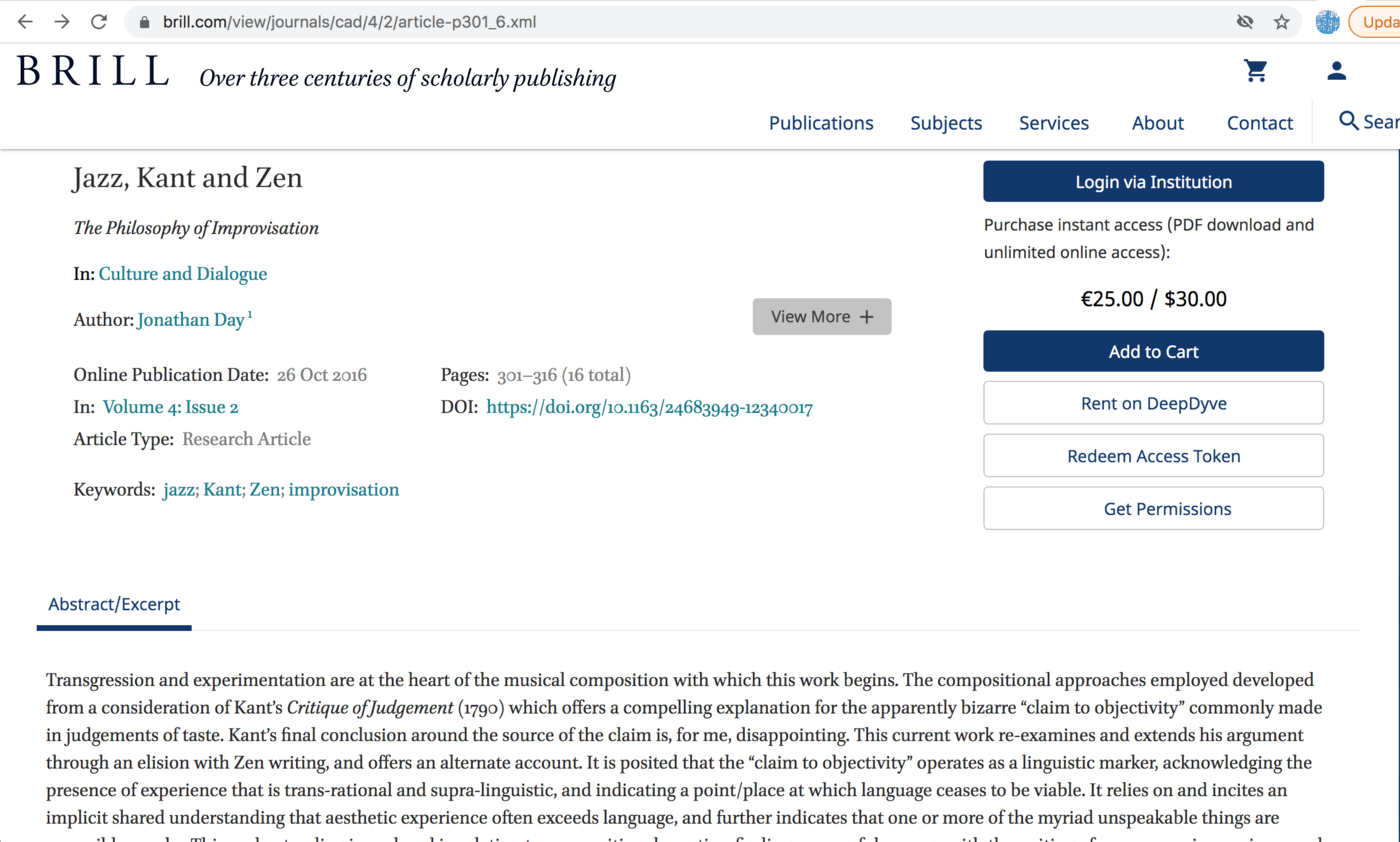This screenshot has width=1400, height=842.
Task: Click the browser forward arrow
Action: click(62, 21)
